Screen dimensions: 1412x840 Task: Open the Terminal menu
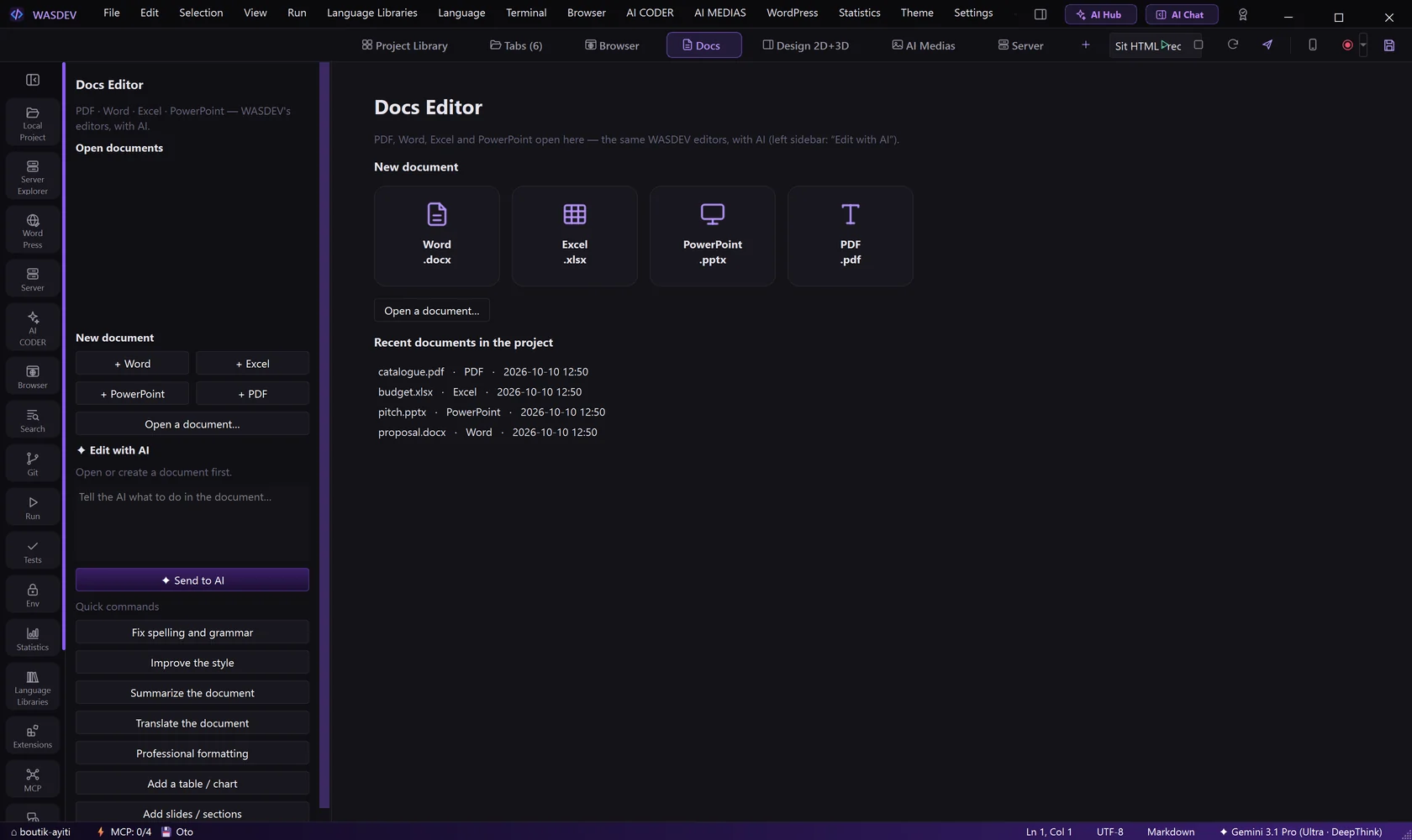point(526,13)
